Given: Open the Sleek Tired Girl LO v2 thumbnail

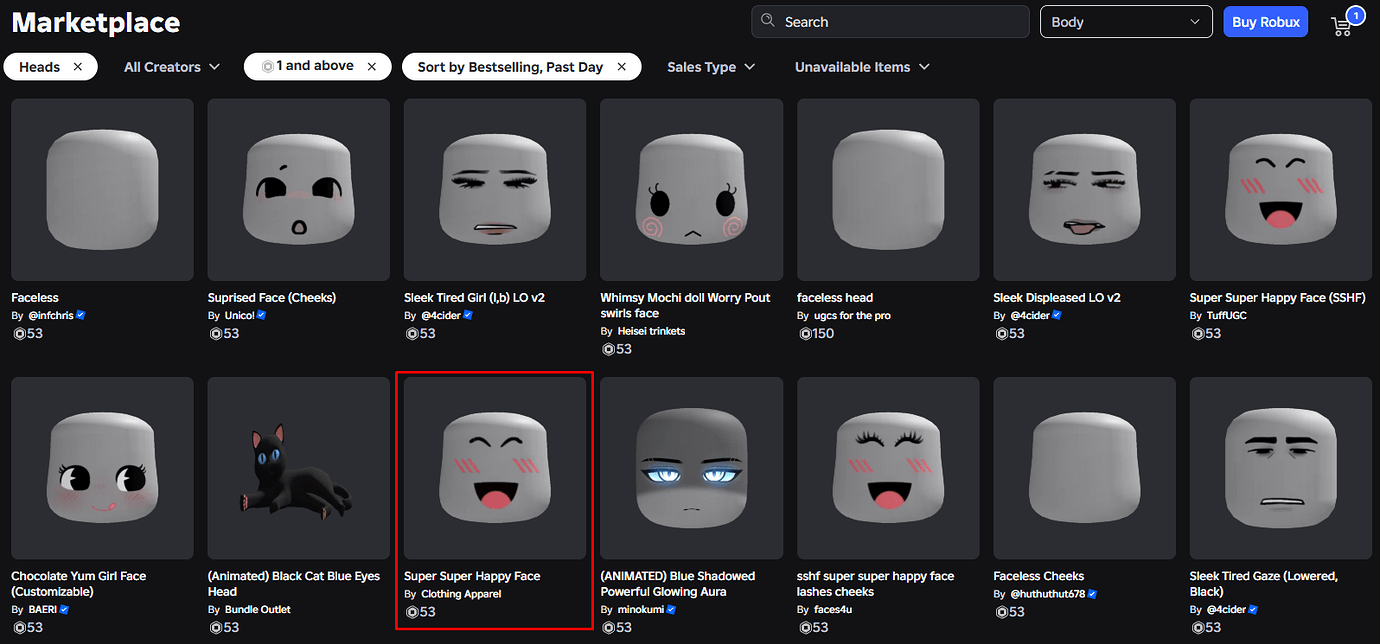Looking at the screenshot, I should click(x=495, y=190).
